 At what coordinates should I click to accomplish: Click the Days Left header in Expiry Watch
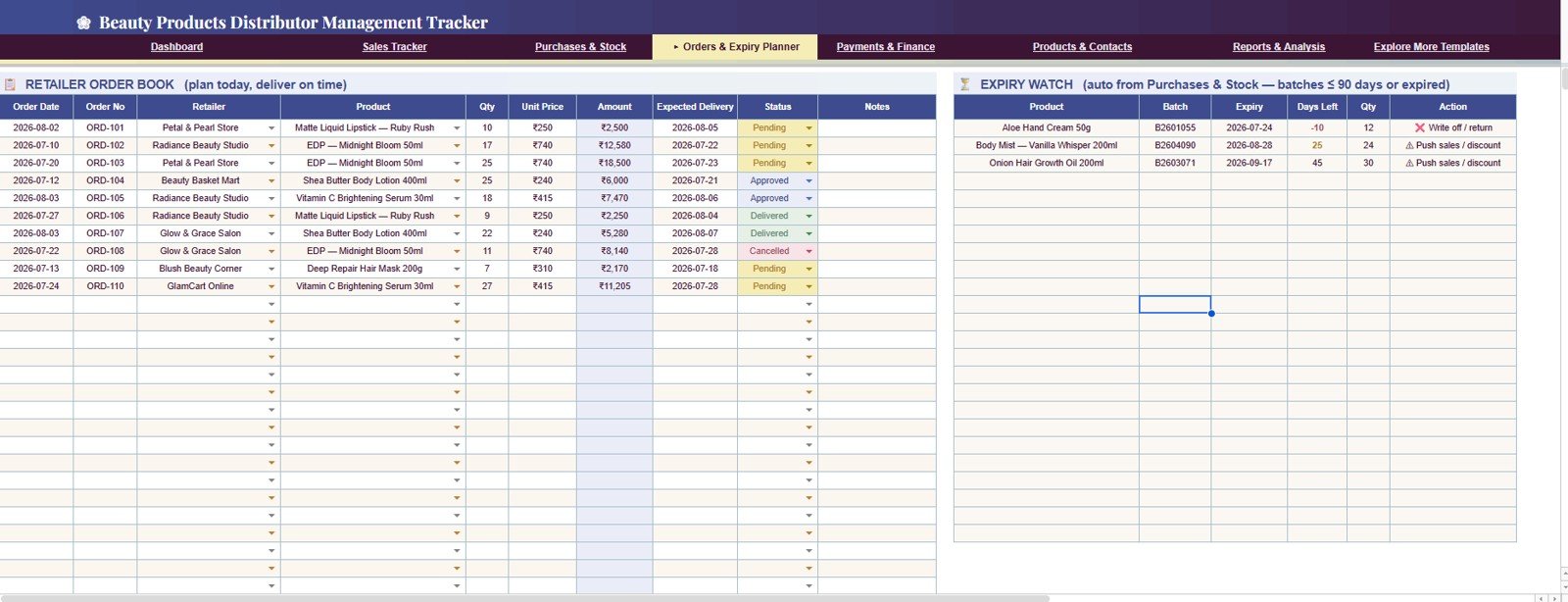[x=1317, y=107]
